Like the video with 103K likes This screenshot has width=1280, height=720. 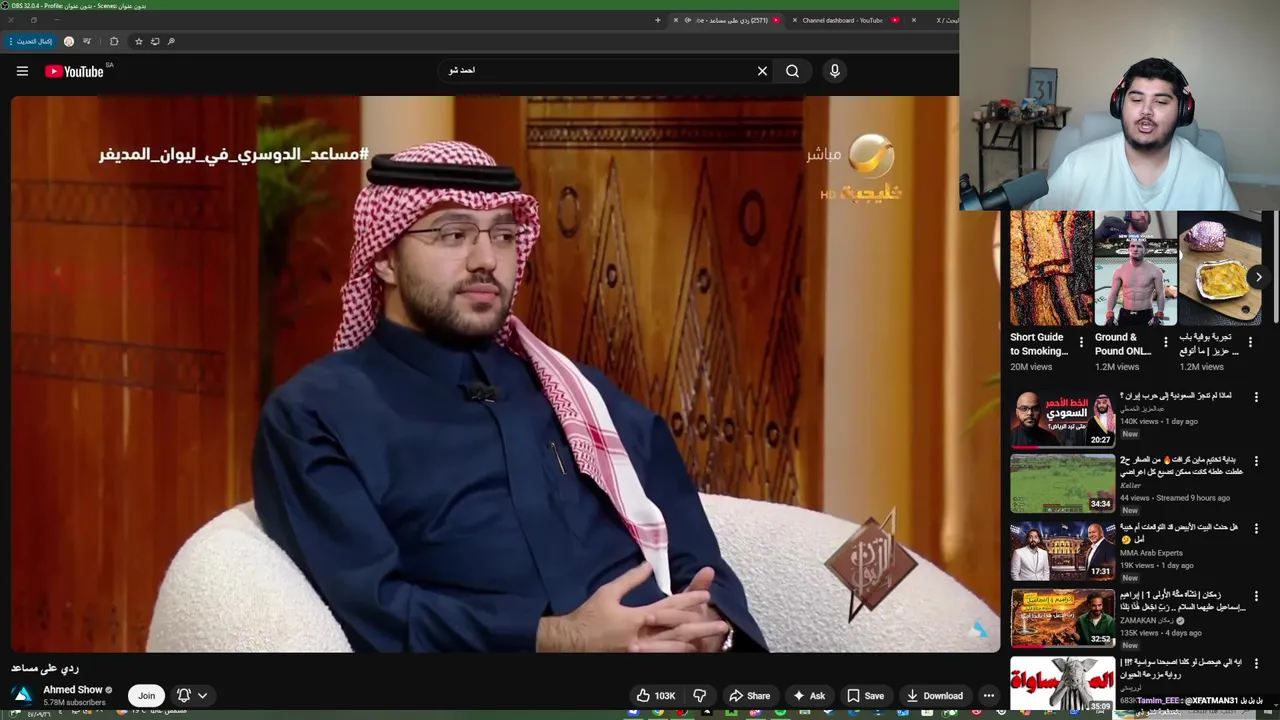tap(656, 696)
